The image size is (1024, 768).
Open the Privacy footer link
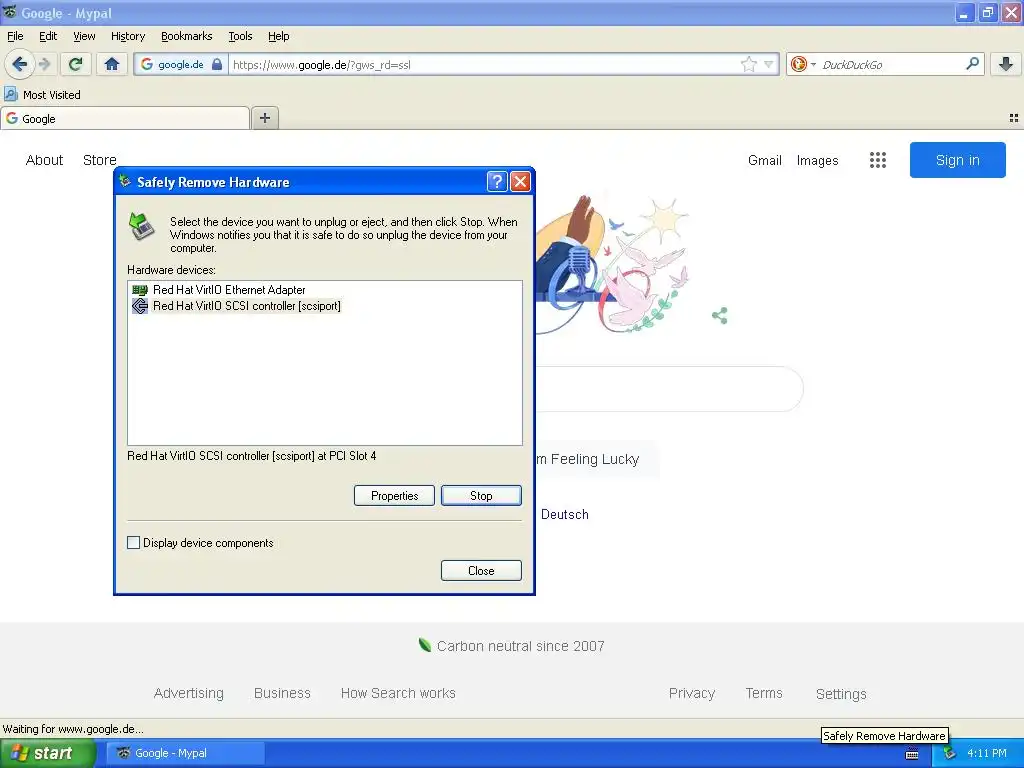tap(692, 694)
